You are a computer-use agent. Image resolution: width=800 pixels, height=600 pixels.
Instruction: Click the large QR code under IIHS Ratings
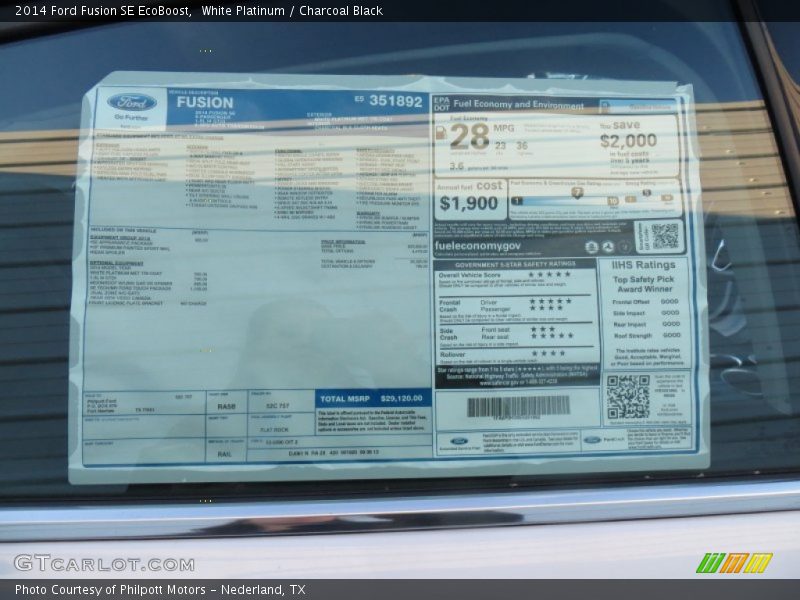click(628, 396)
